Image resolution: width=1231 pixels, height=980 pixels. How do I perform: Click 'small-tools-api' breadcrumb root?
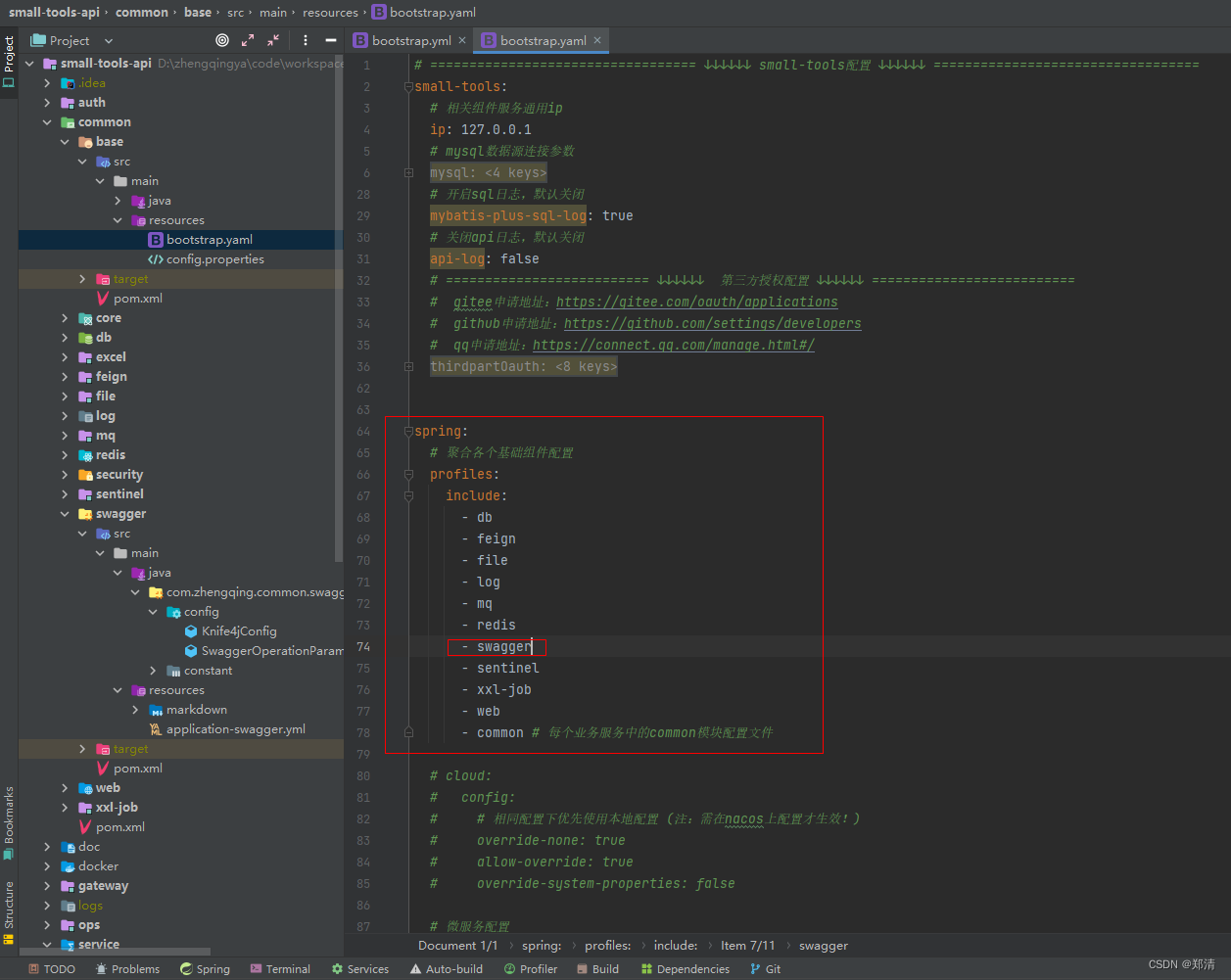click(54, 12)
